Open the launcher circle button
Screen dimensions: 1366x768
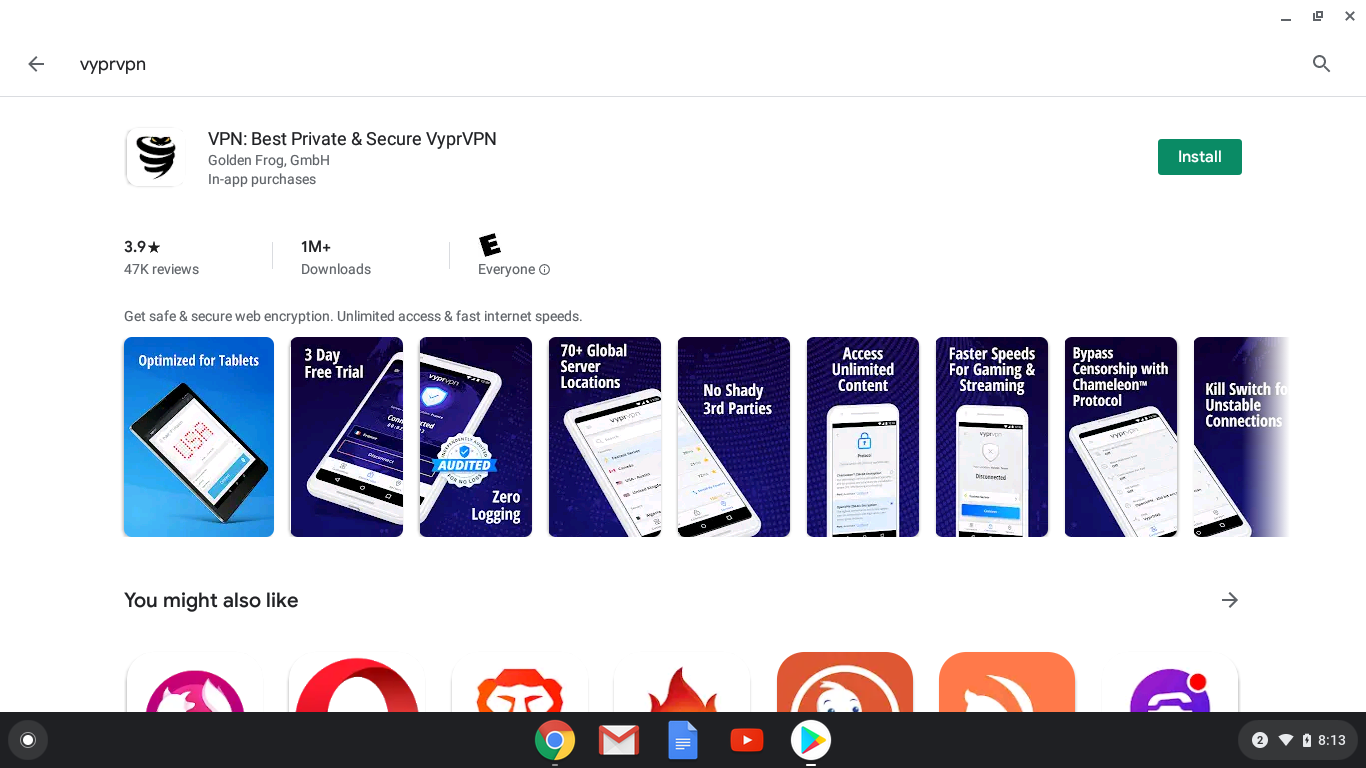tap(28, 740)
